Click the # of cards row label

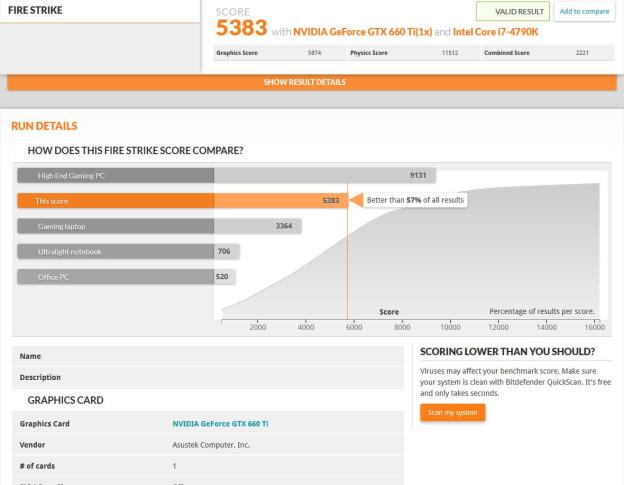pos(37,466)
